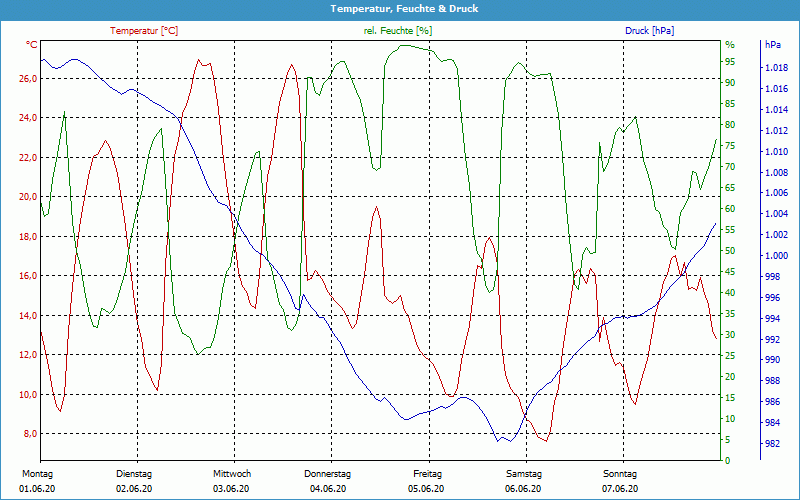This screenshot has width=800, height=500.
Task: Select the 'Donnerstag' day label
Action: (x=328, y=474)
